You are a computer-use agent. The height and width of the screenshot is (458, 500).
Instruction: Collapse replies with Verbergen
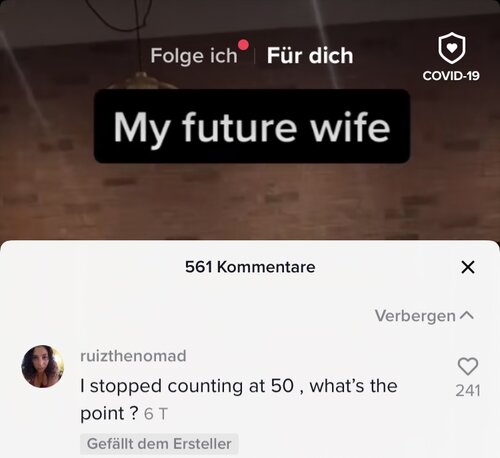[x=415, y=316]
